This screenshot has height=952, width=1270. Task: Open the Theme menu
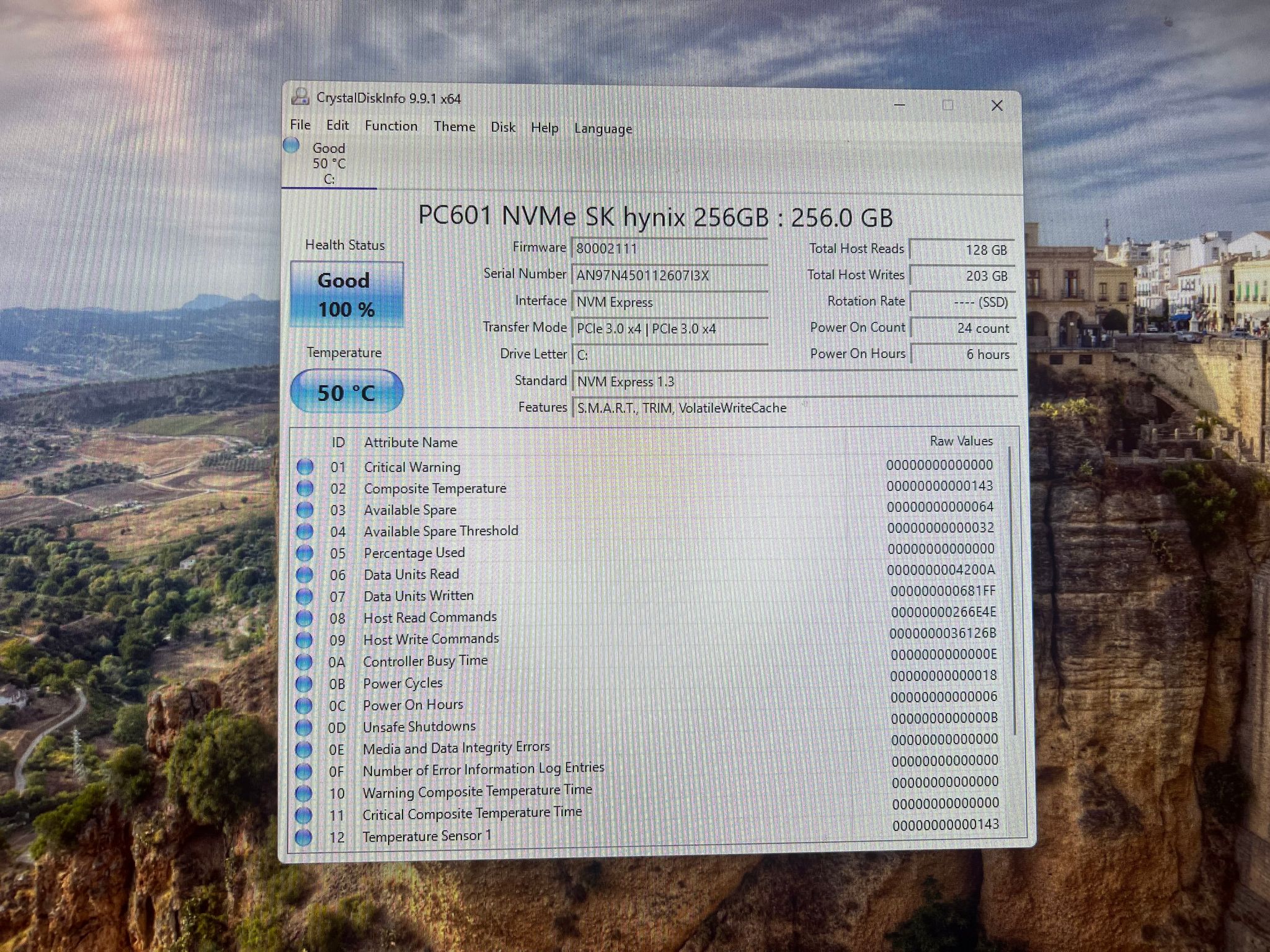pos(455,126)
